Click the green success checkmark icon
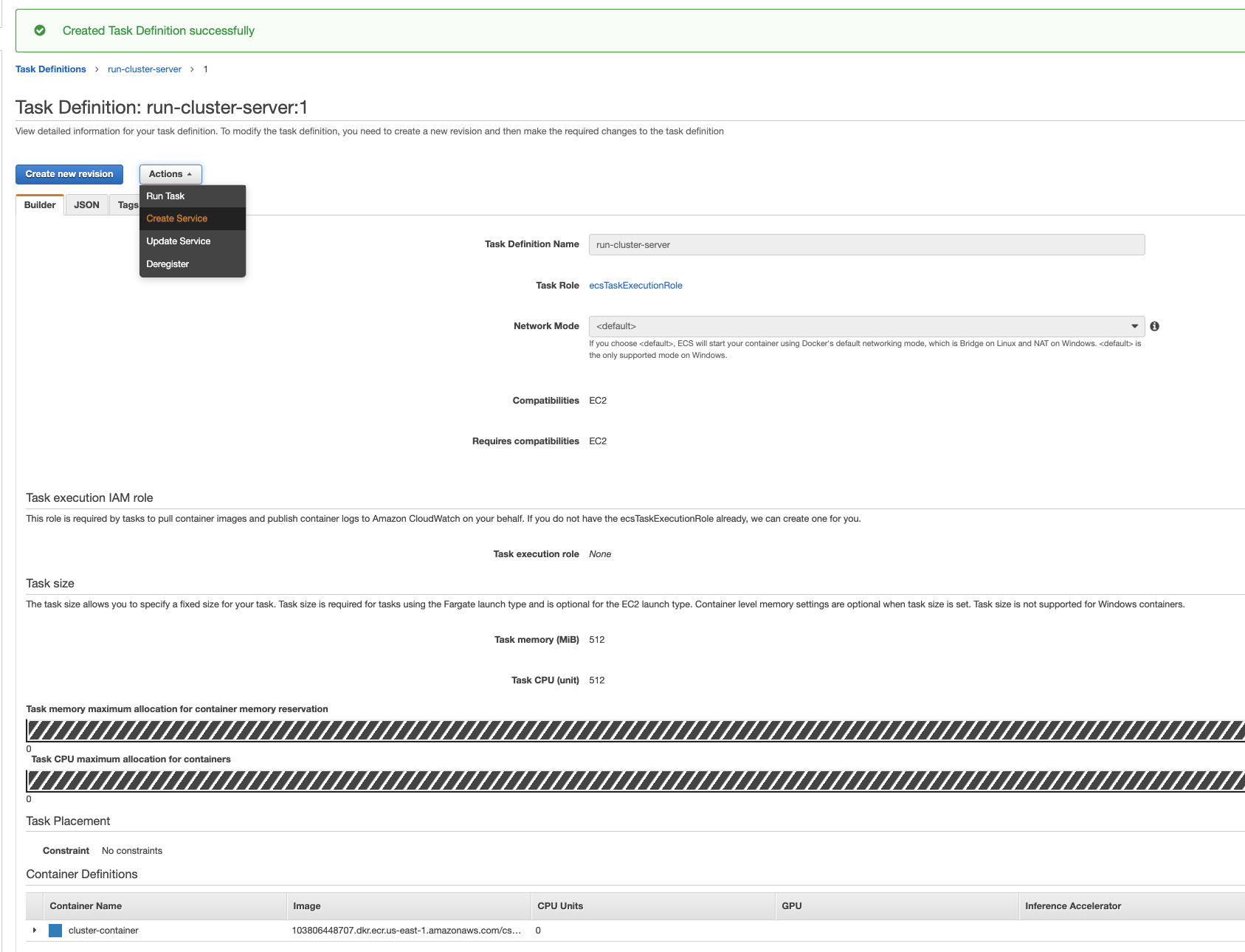Image resolution: width=1245 pixels, height=952 pixels. [41, 30]
